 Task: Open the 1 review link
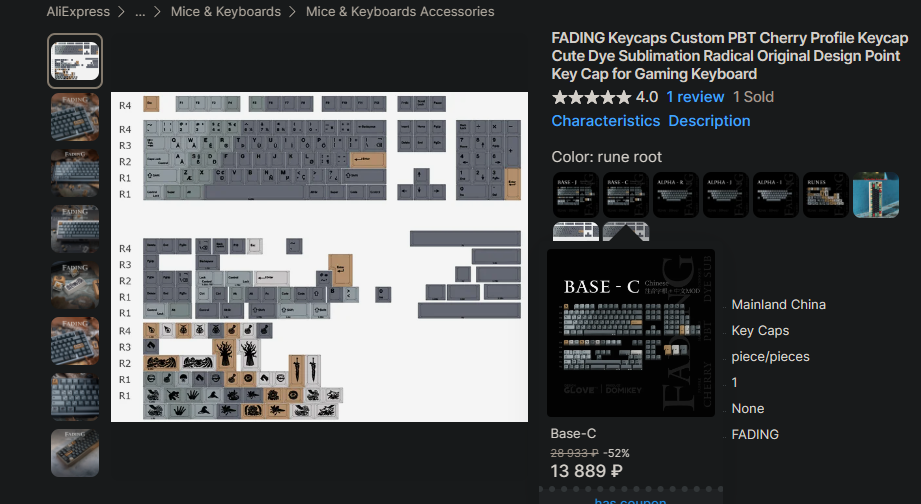(x=695, y=97)
